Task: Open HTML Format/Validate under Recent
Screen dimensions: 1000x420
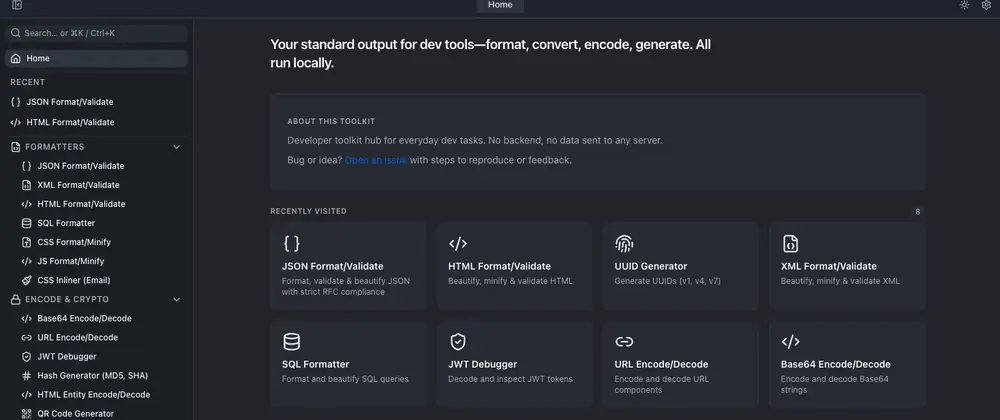Action: pyautogui.click(x=96, y=122)
